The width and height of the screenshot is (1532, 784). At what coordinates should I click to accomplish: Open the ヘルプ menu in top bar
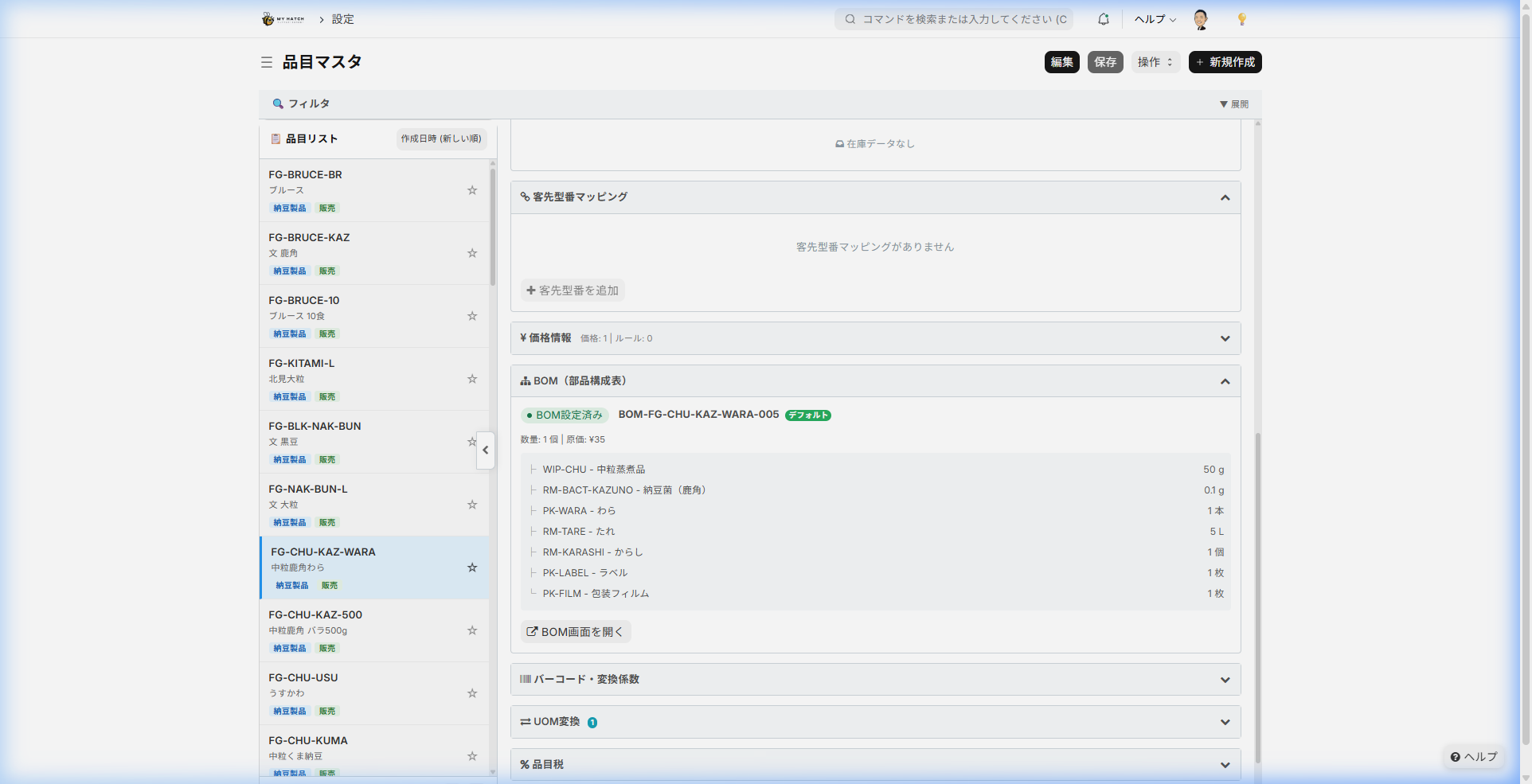click(x=1155, y=19)
